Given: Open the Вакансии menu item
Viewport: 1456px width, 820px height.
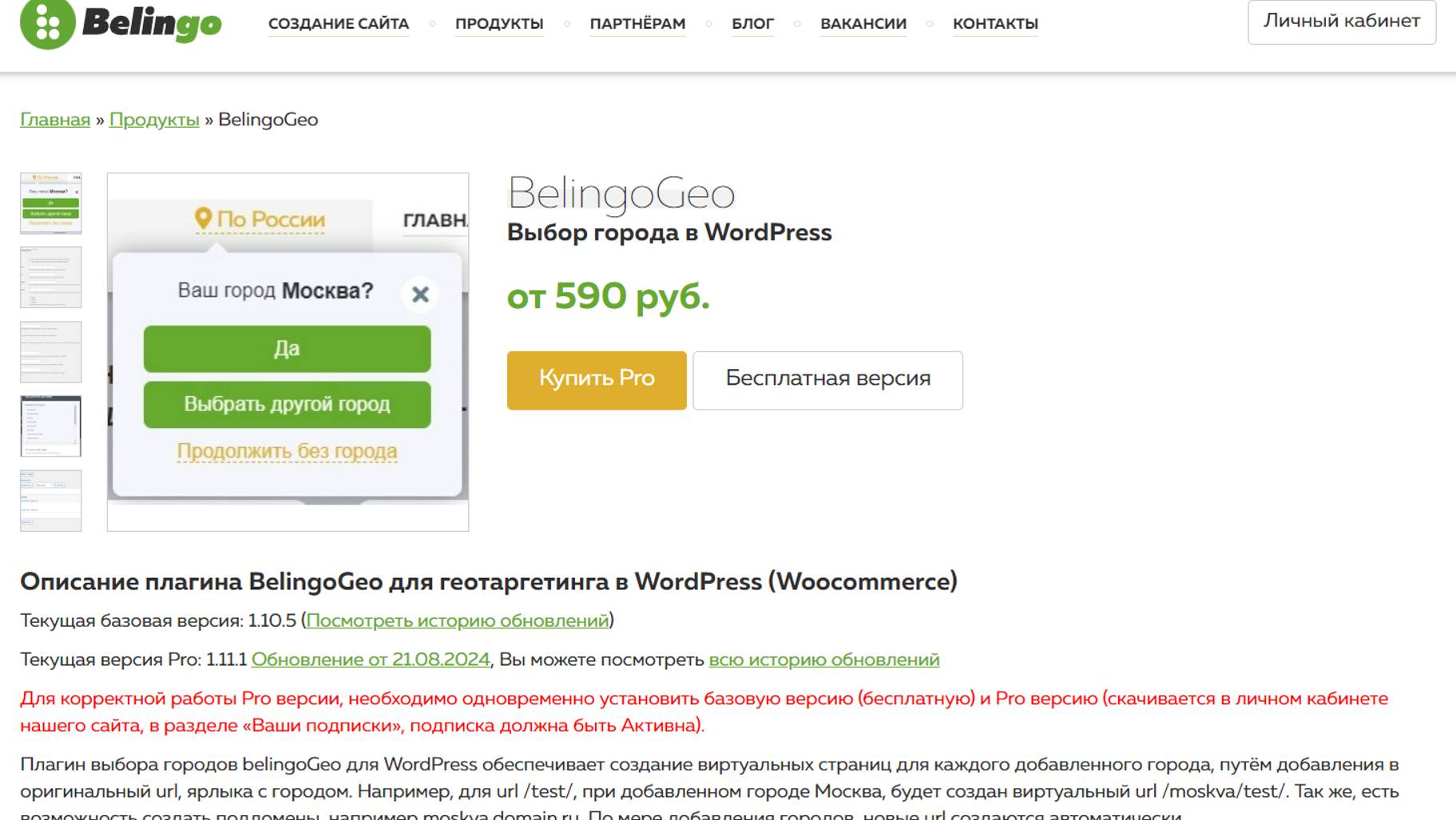Looking at the screenshot, I should coord(863,24).
